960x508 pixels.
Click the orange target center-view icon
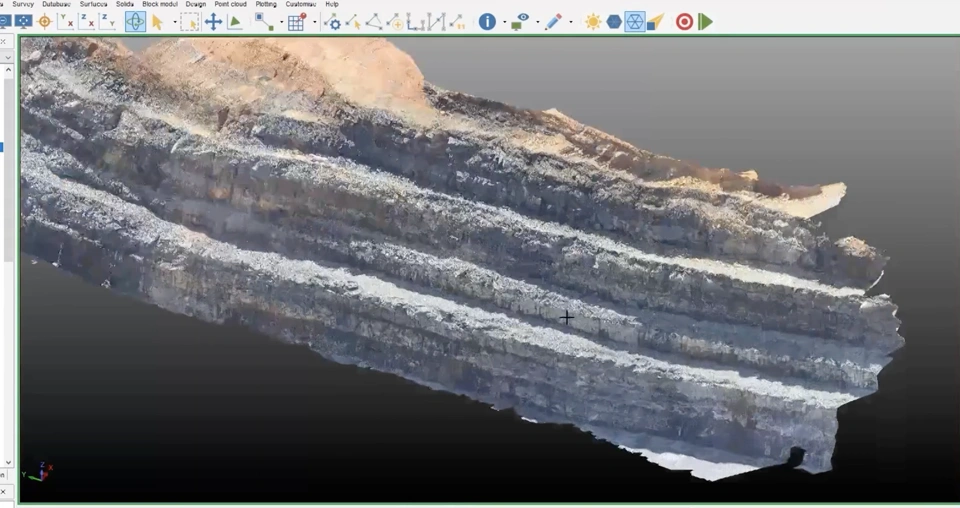44,22
